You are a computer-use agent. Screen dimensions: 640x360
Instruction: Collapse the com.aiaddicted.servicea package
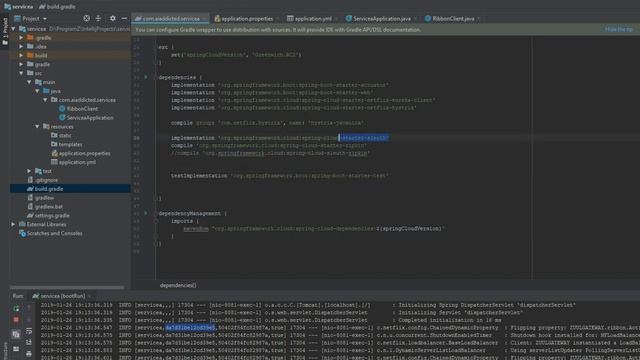(45, 100)
